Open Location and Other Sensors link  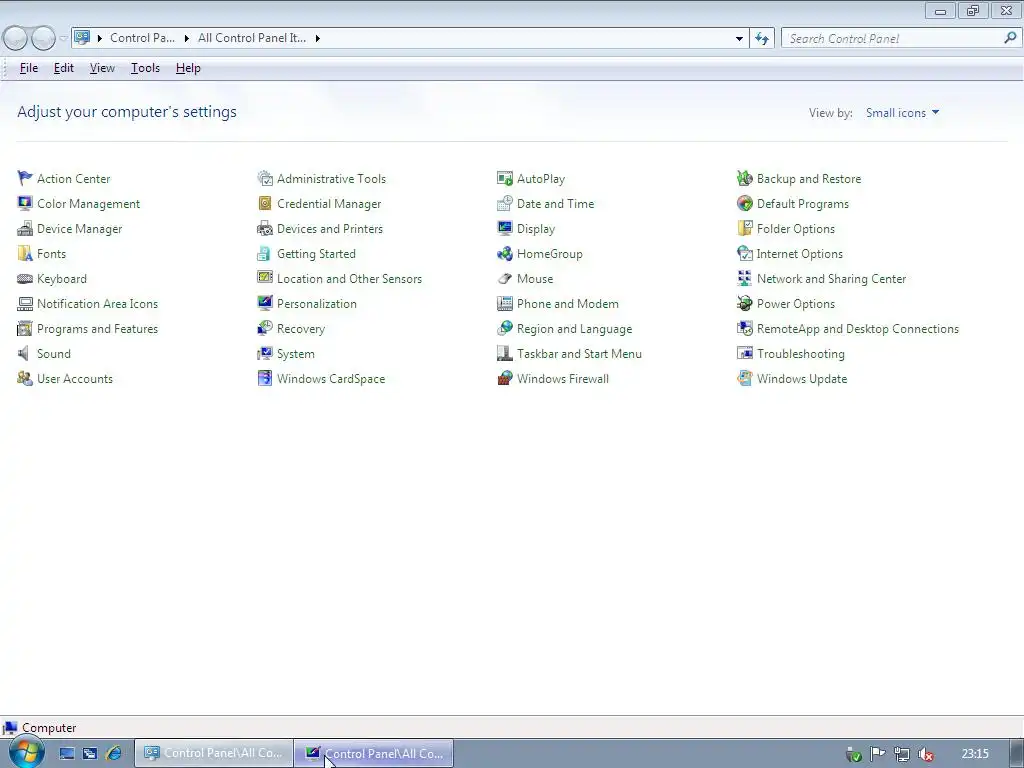[349, 279]
